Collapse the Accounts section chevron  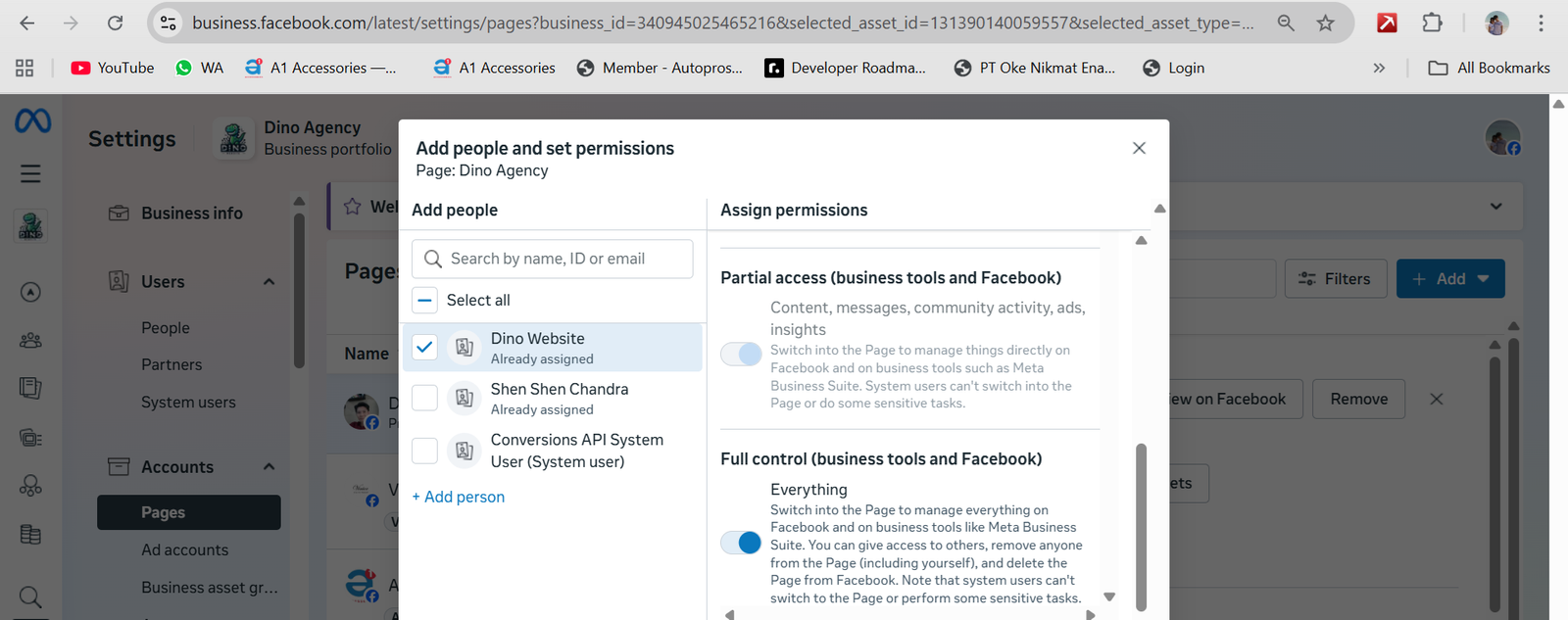(269, 467)
